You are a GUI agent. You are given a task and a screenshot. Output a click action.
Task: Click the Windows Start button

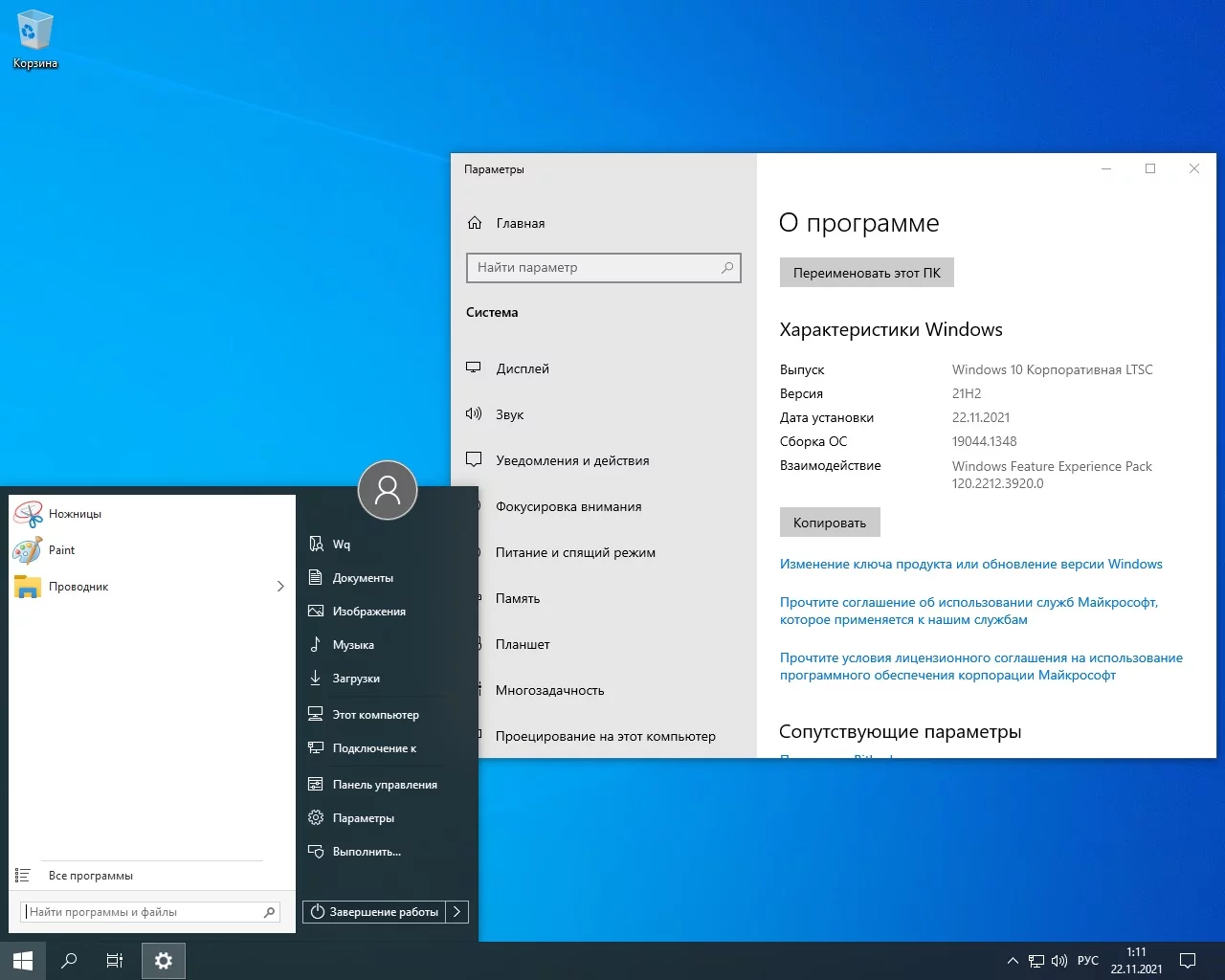[23, 961]
